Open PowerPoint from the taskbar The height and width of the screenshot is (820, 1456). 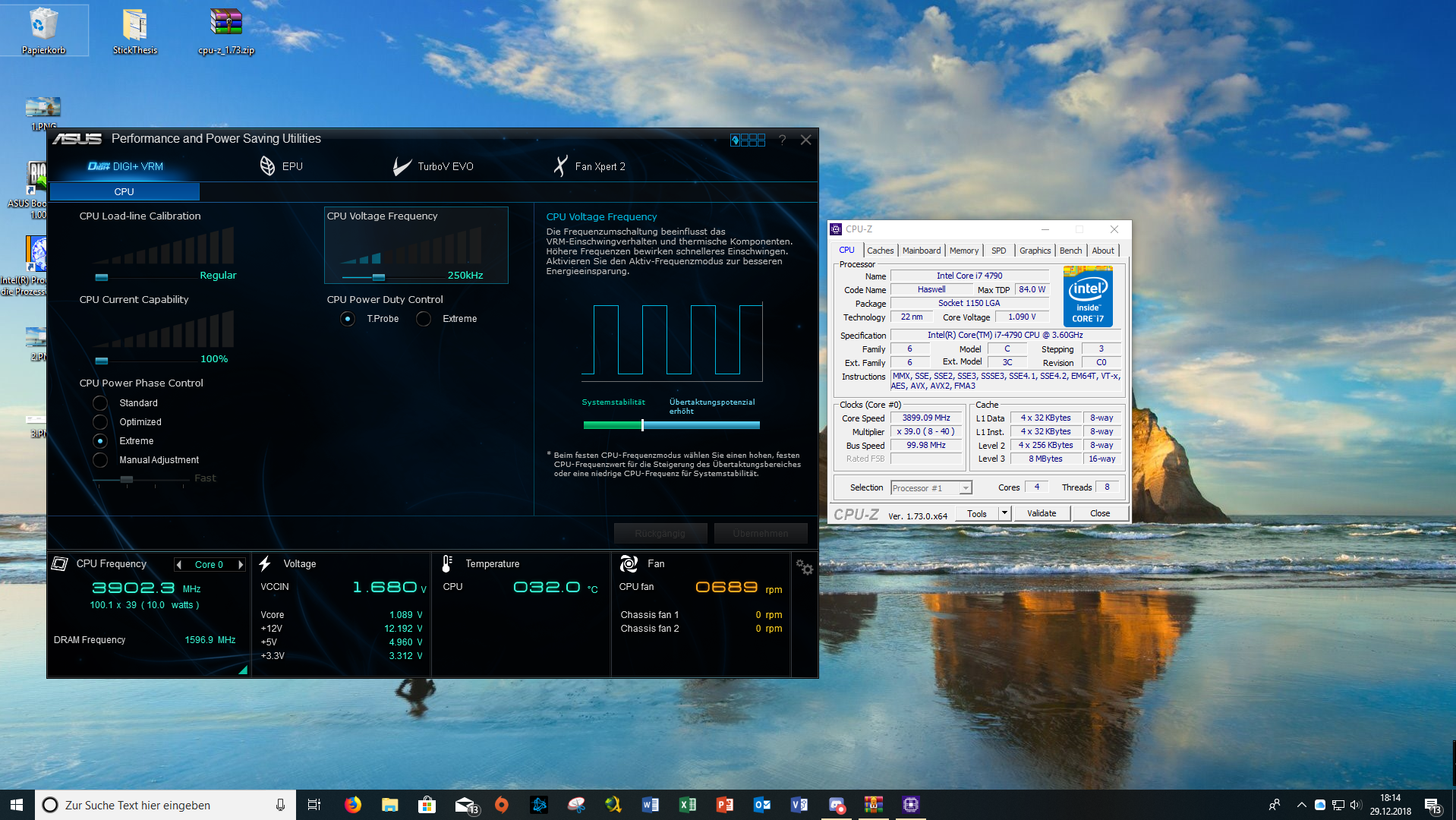(x=725, y=805)
